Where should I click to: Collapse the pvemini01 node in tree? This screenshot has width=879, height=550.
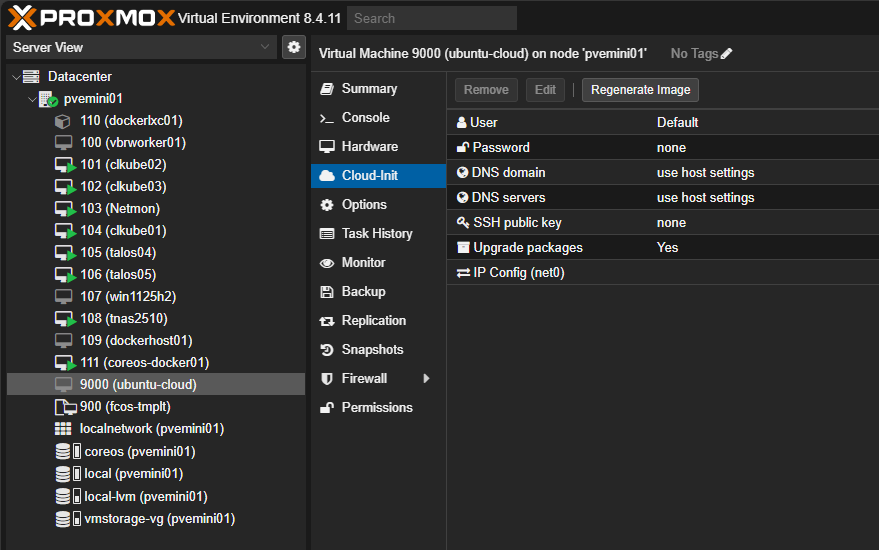[30, 99]
